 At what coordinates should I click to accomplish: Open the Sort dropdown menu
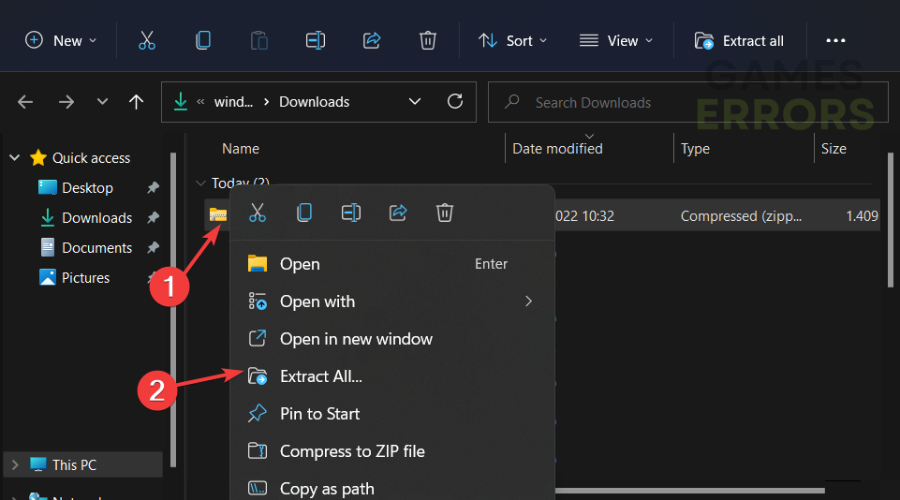tap(513, 41)
